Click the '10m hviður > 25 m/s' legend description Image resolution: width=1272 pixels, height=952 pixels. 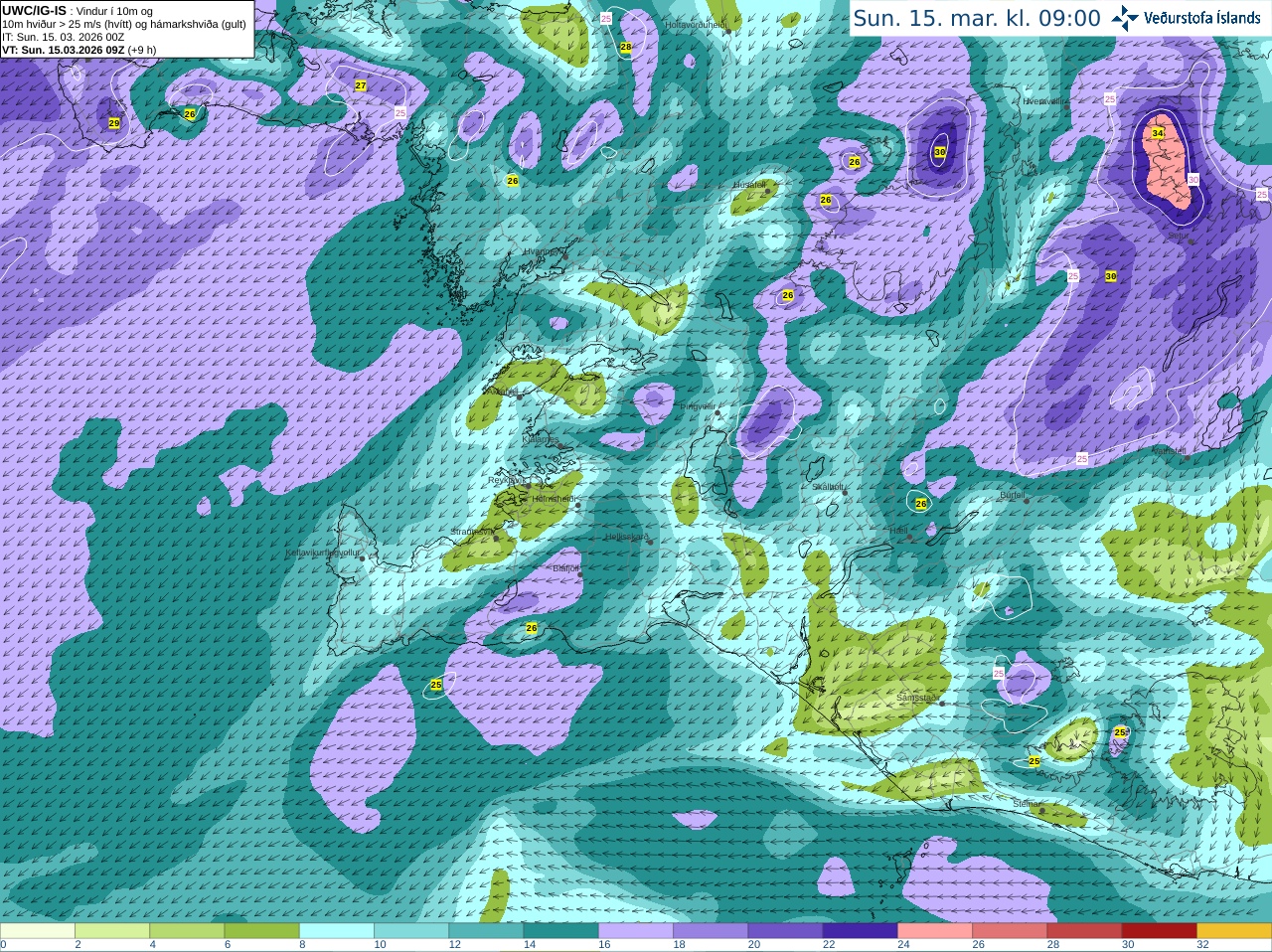pyautogui.click(x=124, y=24)
